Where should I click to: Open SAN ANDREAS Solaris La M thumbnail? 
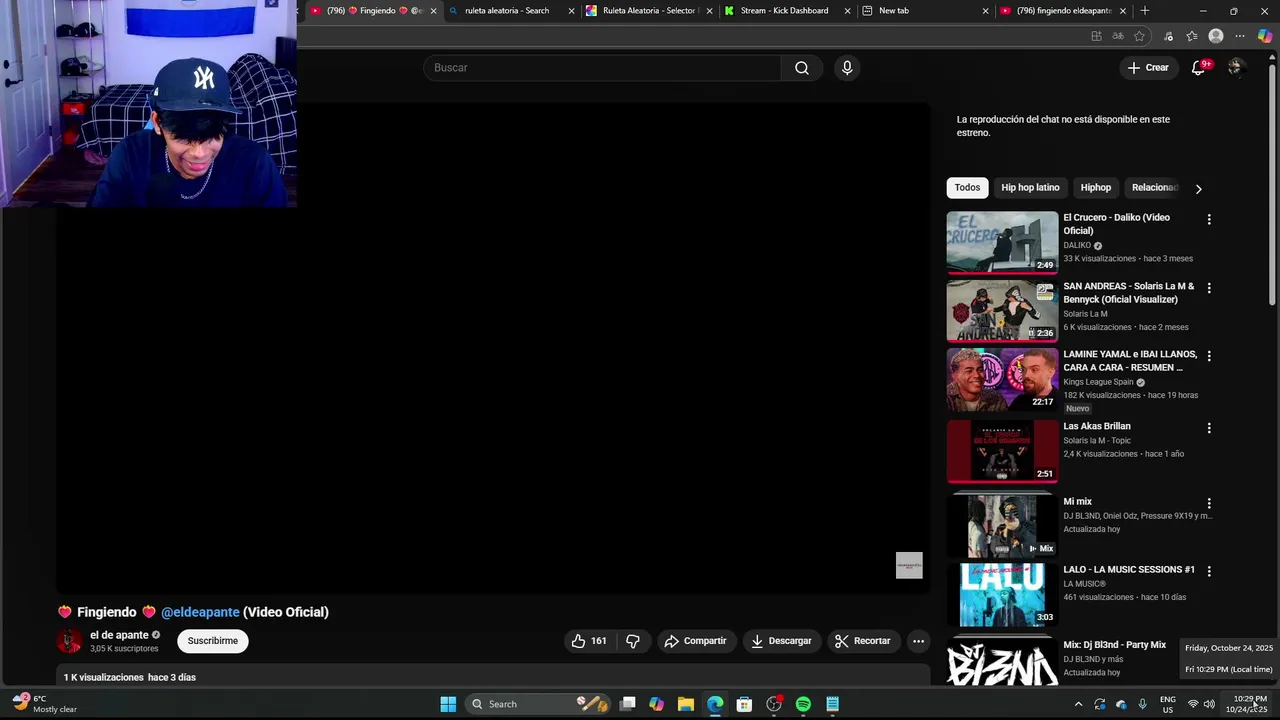[1002, 311]
